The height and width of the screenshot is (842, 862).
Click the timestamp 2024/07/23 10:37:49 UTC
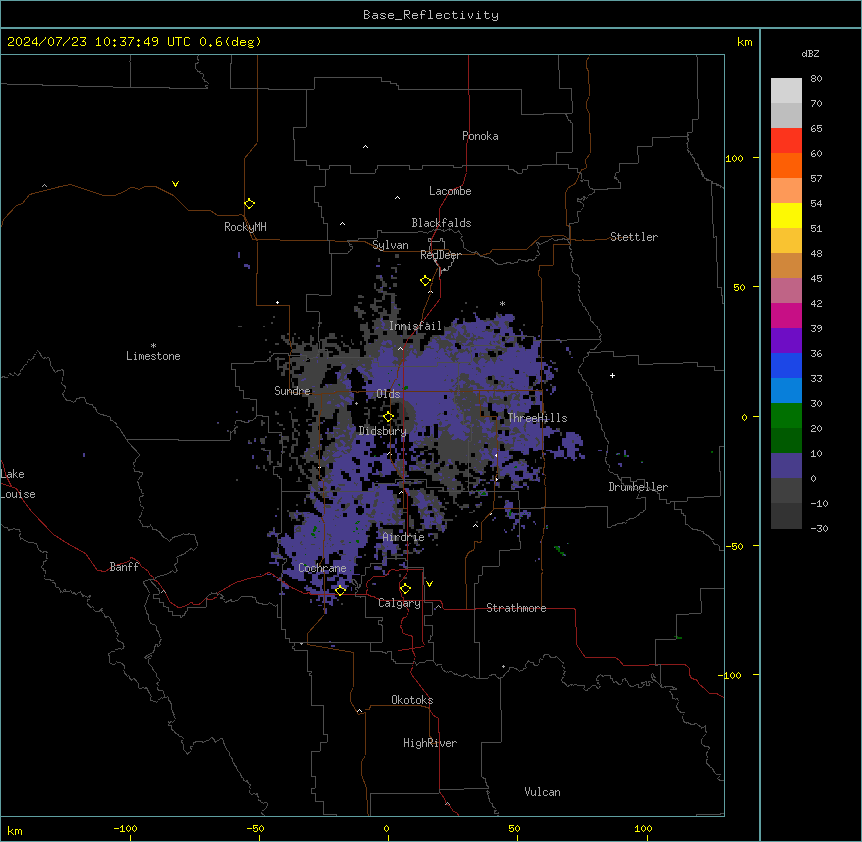[x=99, y=42]
